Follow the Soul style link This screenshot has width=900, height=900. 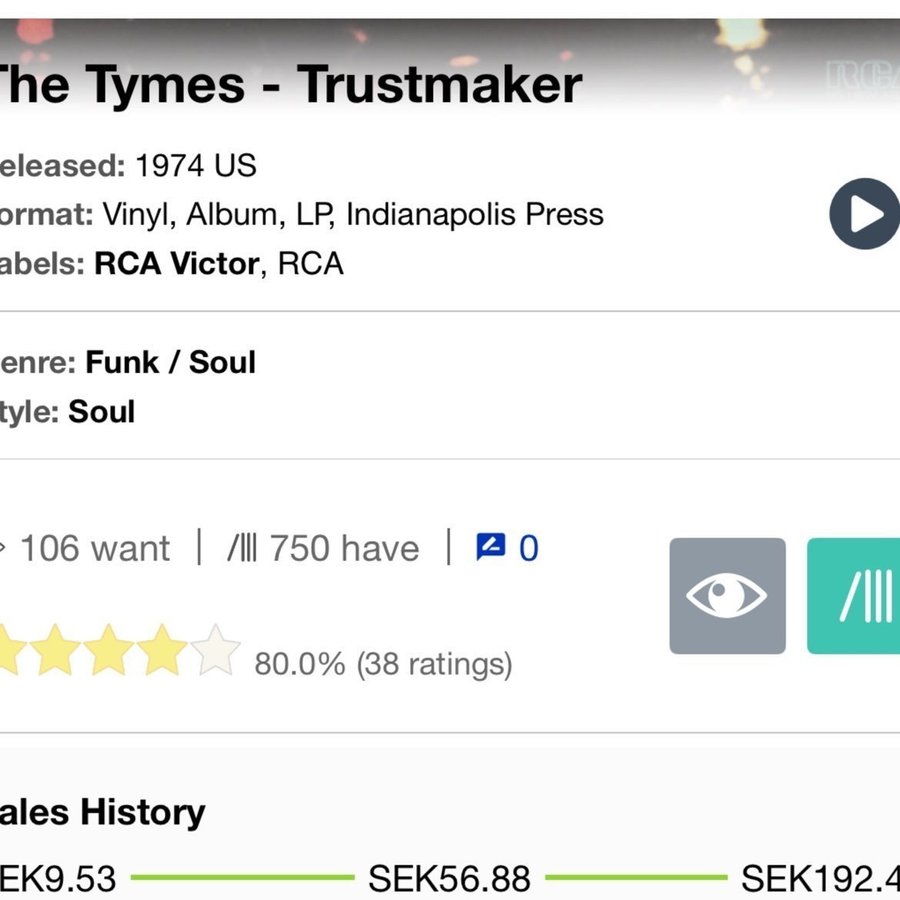102,412
